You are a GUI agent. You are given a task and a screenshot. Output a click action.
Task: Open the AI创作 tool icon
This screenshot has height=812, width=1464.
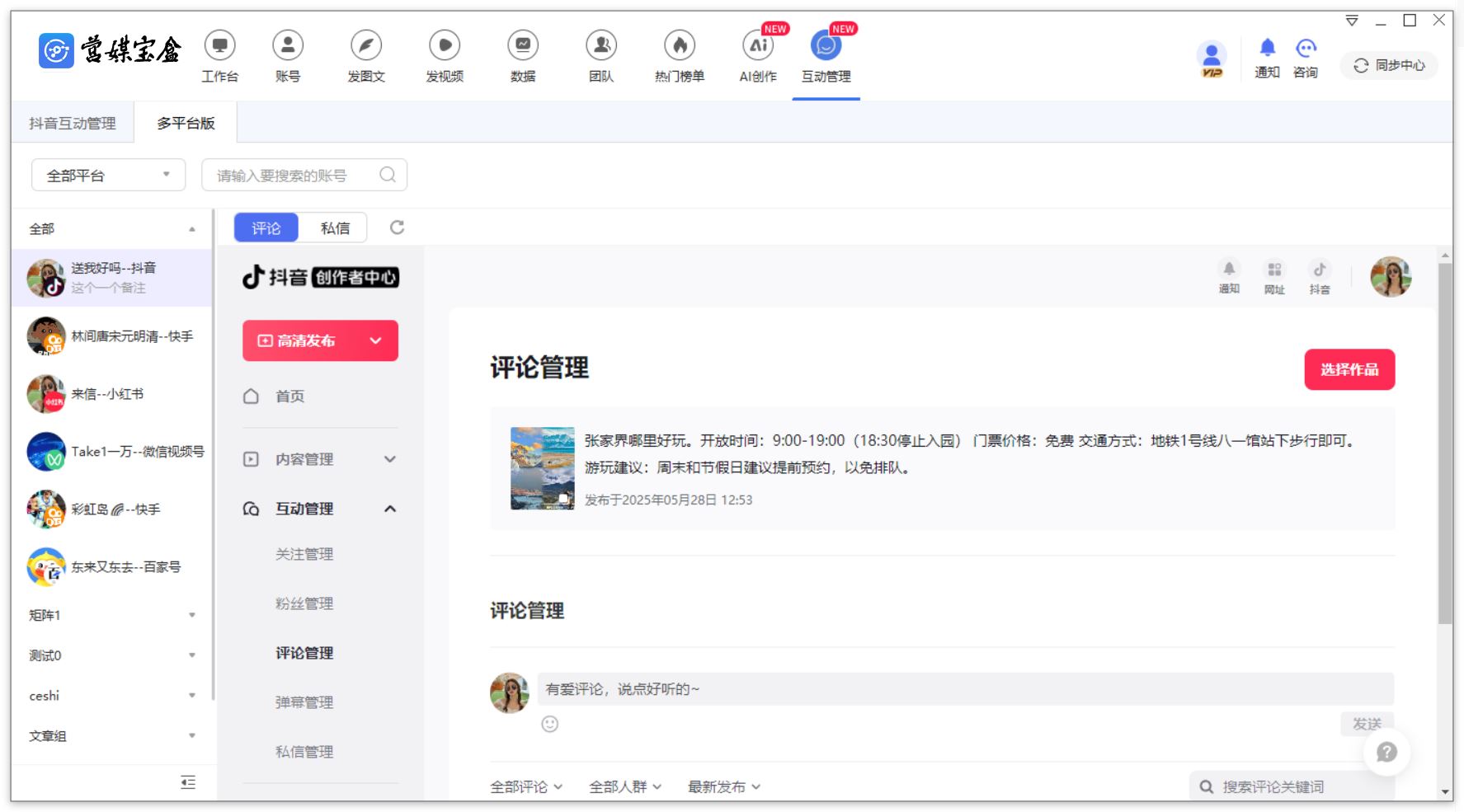pyautogui.click(x=757, y=46)
